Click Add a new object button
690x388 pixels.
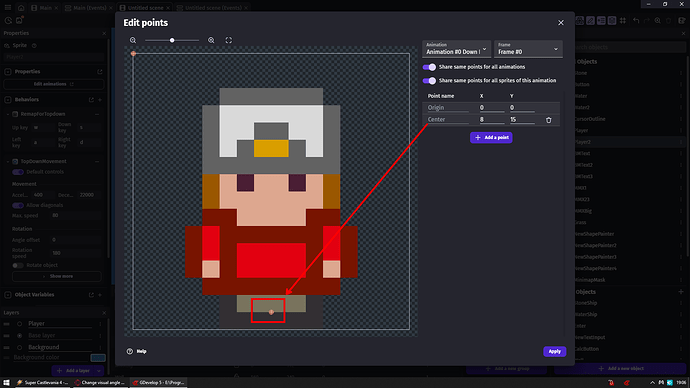[x=620, y=369]
